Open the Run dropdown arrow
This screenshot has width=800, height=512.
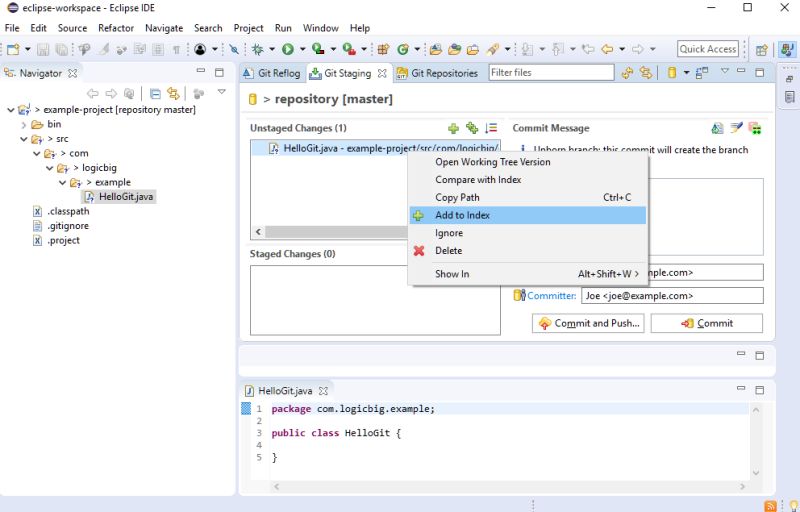[303, 49]
